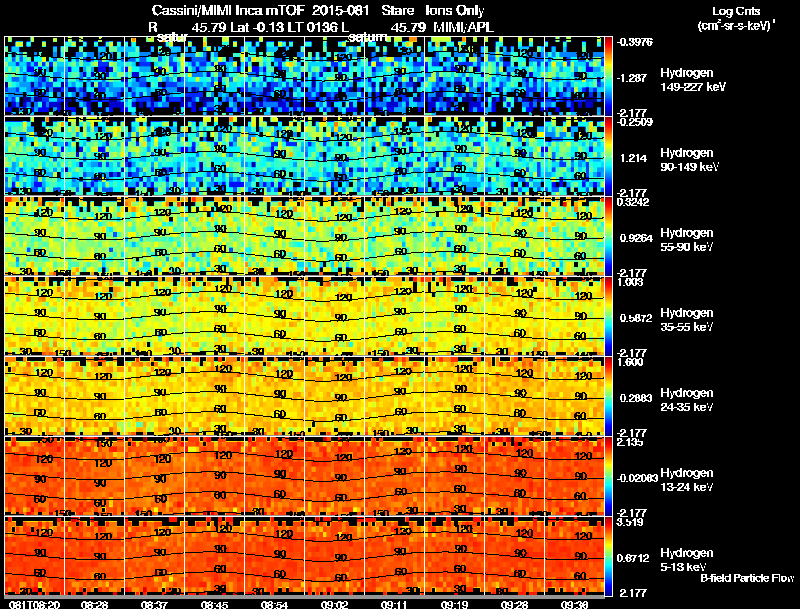Click the color bar beside Hydrogen 13-24 keV
800x609 pixels.
click(608, 476)
